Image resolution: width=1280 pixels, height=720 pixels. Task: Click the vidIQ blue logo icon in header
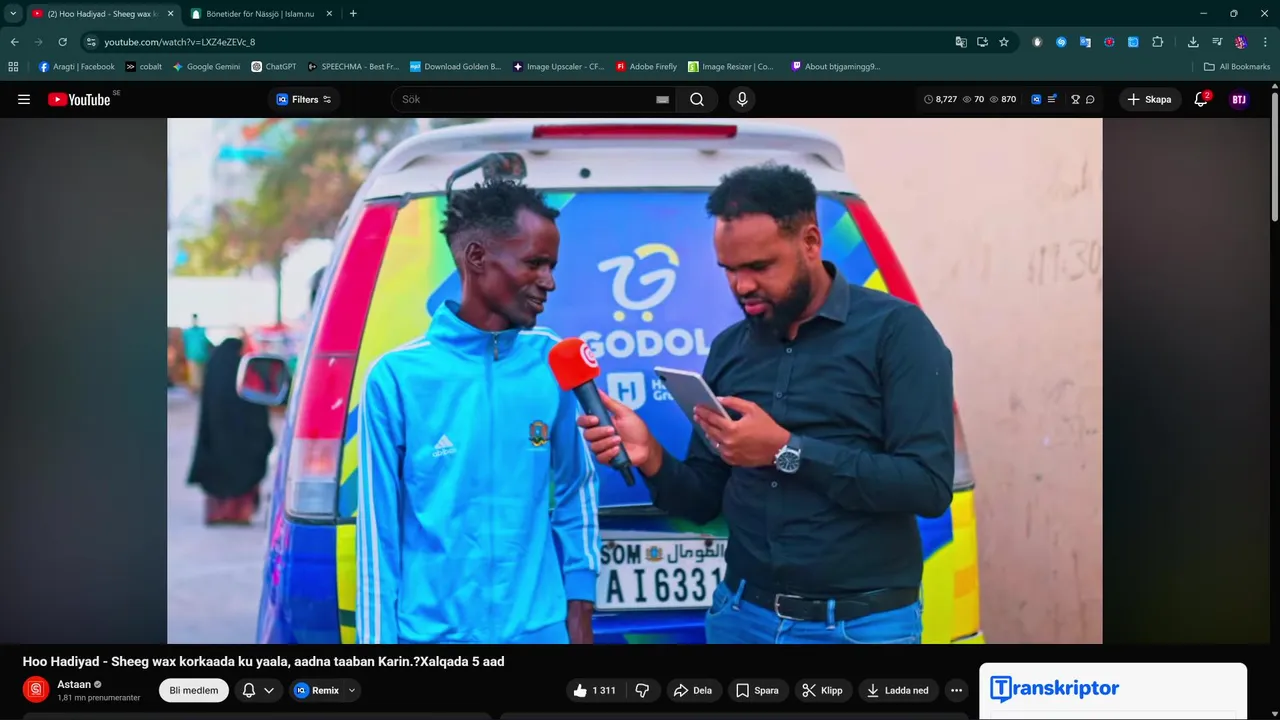[1036, 99]
